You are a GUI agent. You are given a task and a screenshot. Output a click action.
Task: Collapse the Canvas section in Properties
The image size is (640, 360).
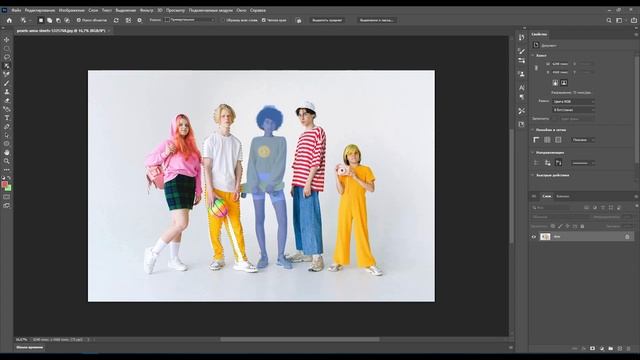(533, 55)
